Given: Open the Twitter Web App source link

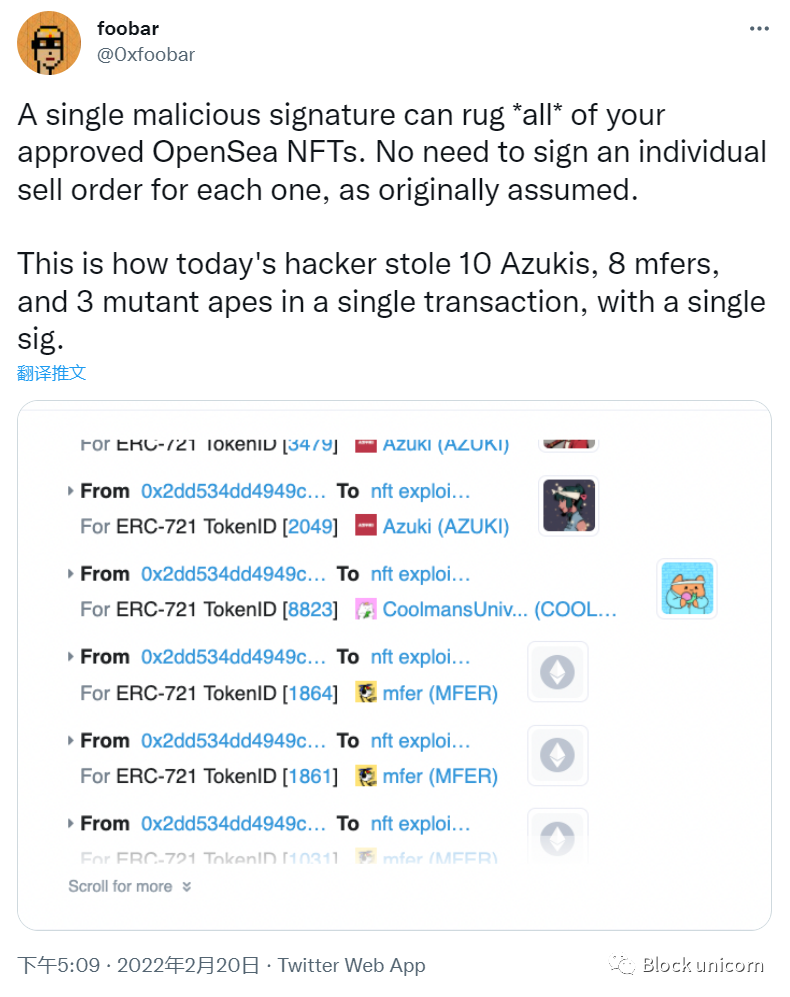Looking at the screenshot, I should (x=352, y=965).
